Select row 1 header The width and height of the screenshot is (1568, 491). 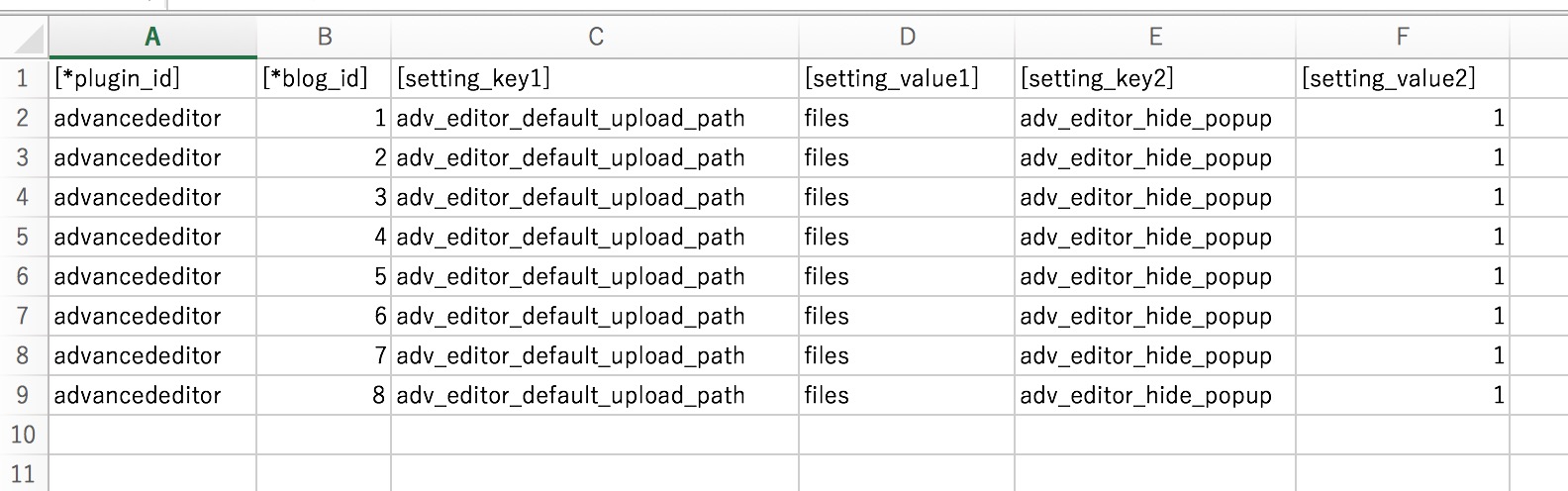point(24,78)
